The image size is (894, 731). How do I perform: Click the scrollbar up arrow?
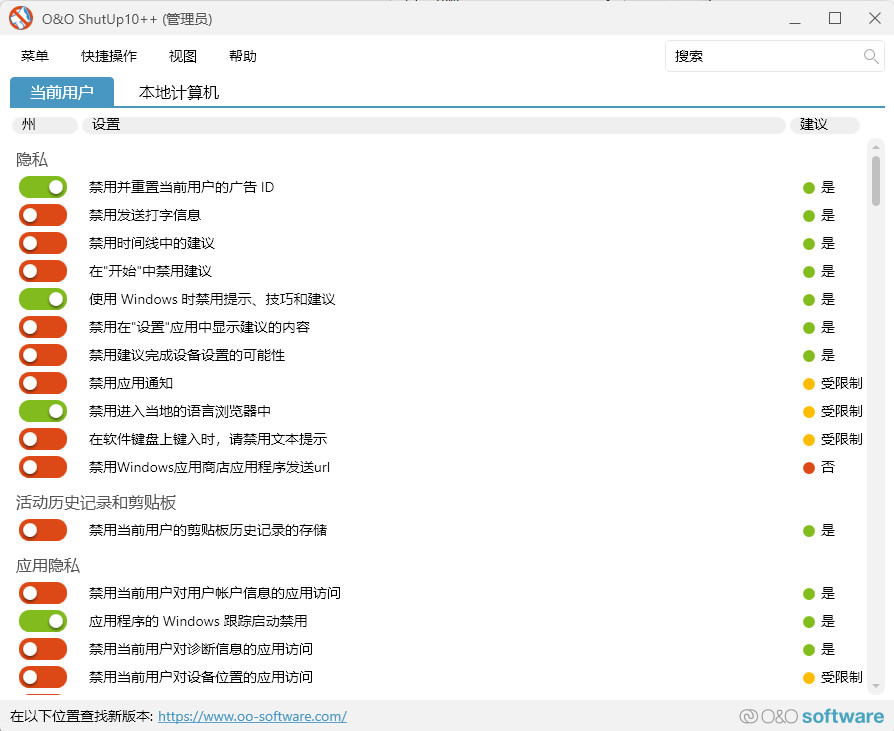tap(876, 147)
